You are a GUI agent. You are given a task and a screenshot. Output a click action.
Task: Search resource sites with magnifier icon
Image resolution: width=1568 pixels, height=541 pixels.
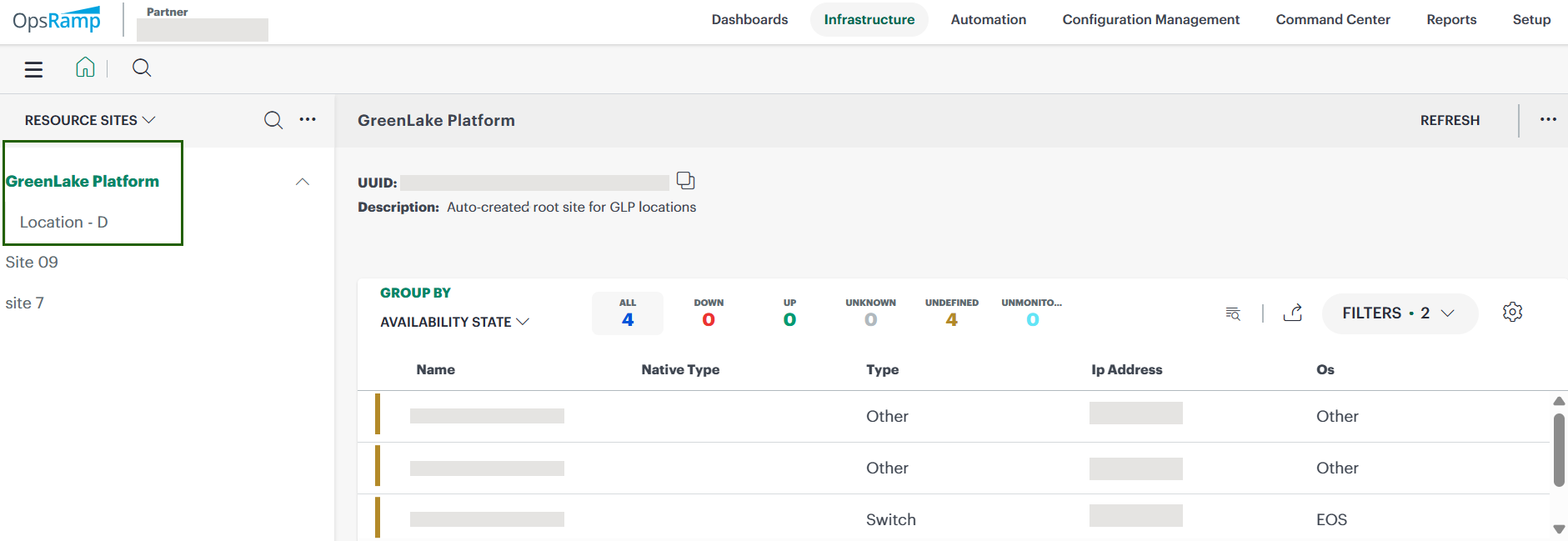[x=273, y=120]
